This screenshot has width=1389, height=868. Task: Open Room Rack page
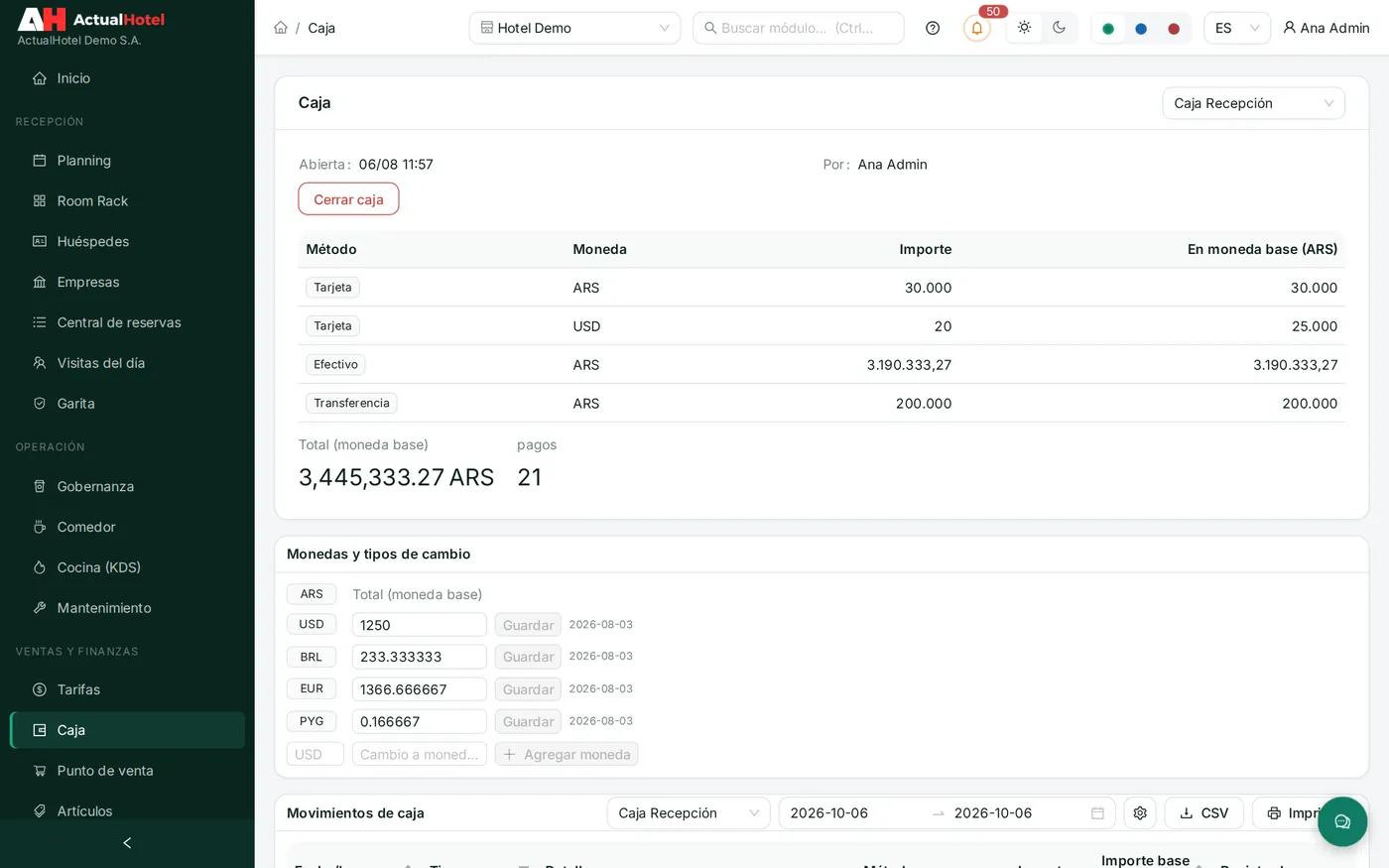pyautogui.click(x=127, y=201)
